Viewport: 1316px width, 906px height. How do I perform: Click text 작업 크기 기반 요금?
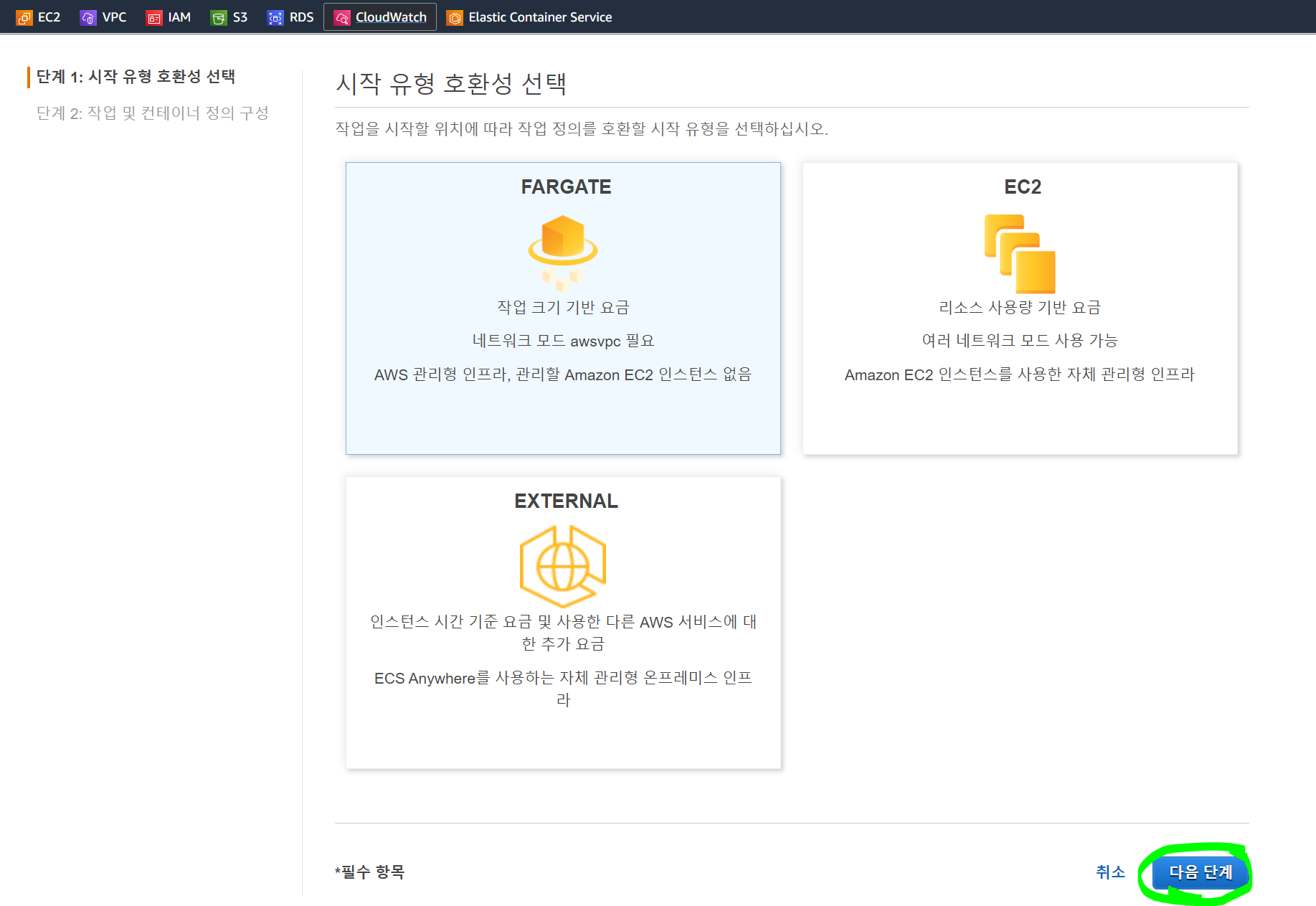click(563, 307)
